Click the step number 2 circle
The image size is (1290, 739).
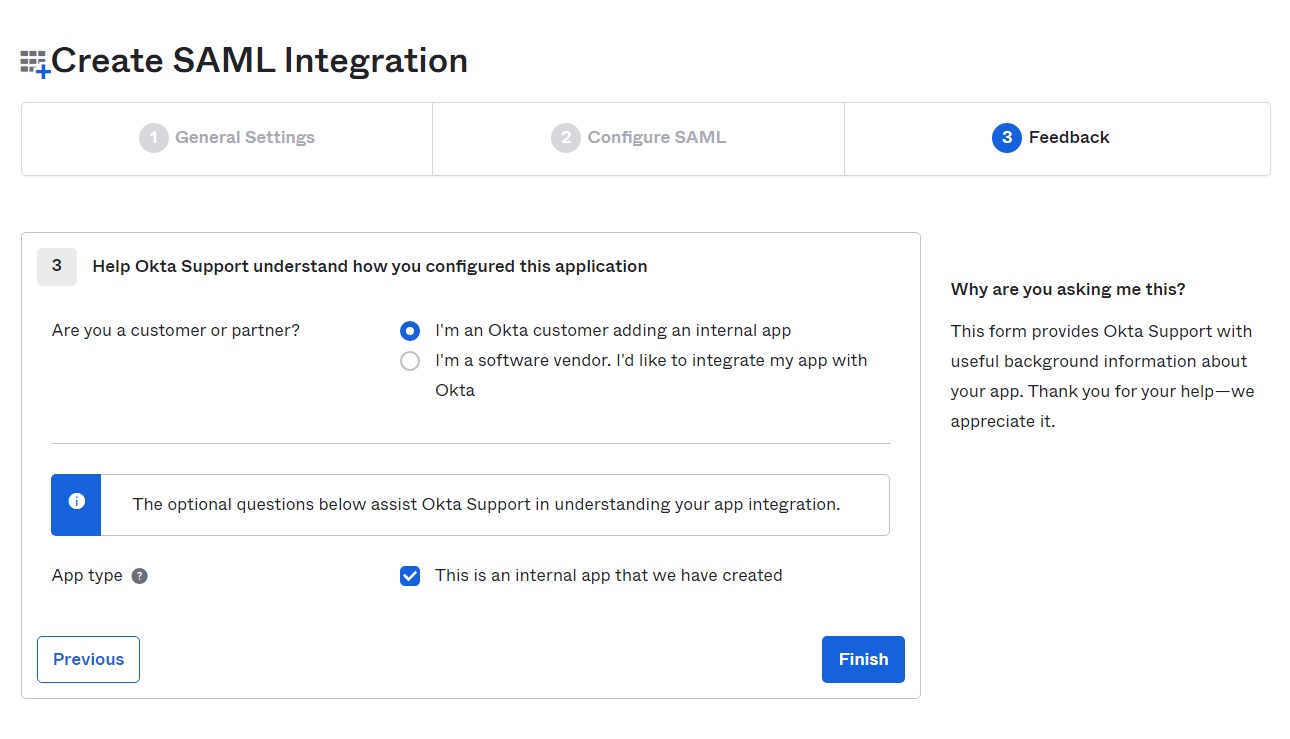coord(566,138)
